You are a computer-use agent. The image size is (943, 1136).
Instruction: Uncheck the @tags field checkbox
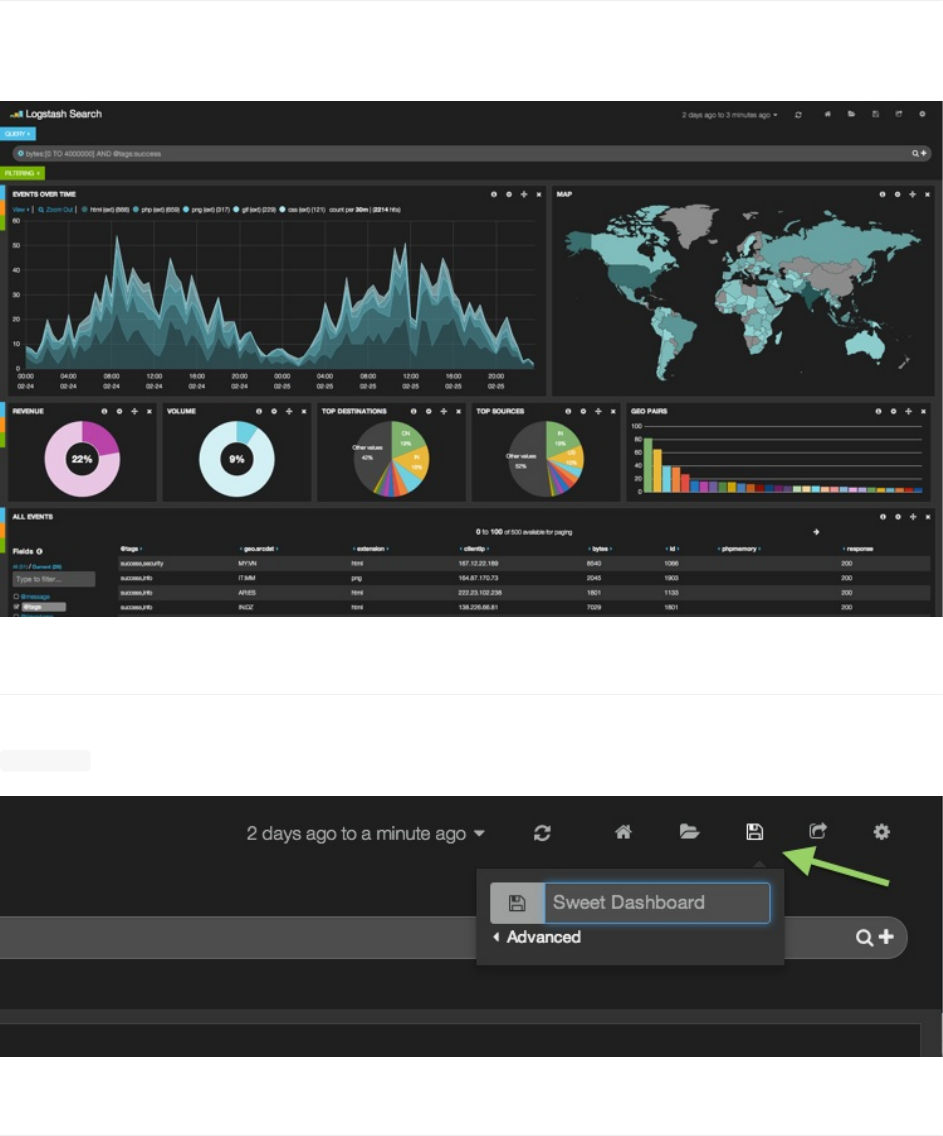[16, 606]
